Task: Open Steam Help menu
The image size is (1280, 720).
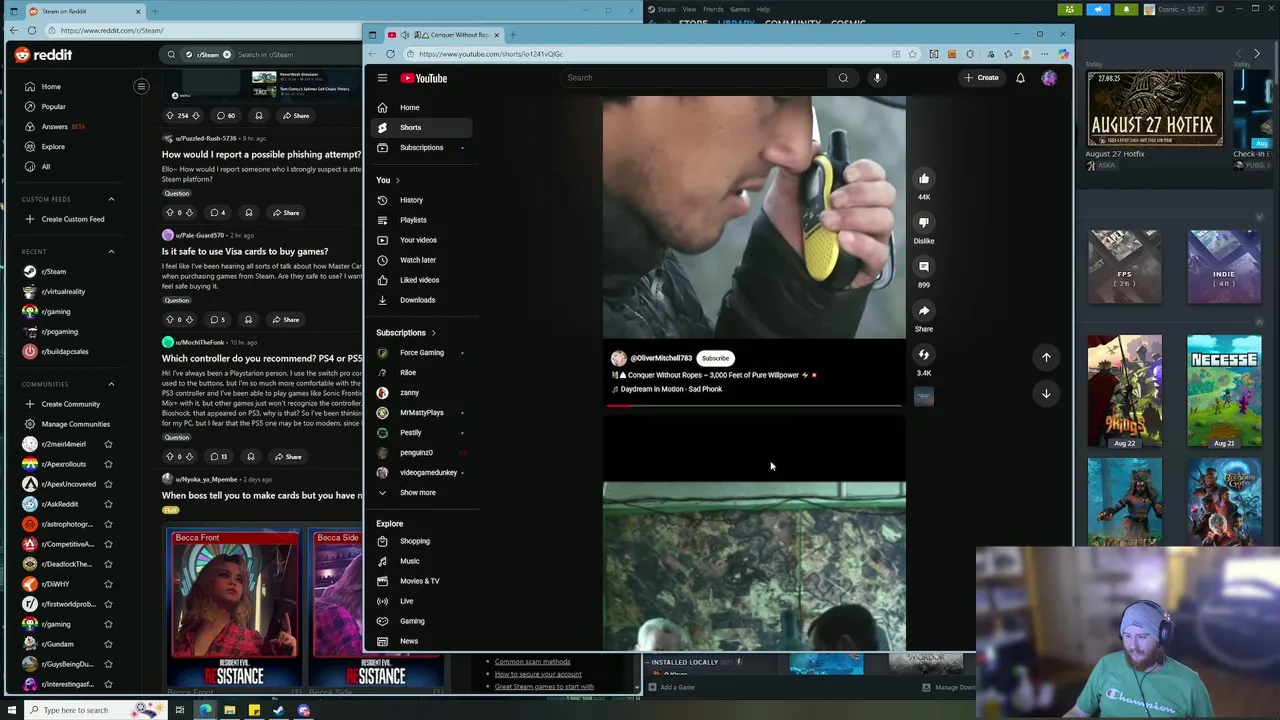Action: (x=763, y=9)
